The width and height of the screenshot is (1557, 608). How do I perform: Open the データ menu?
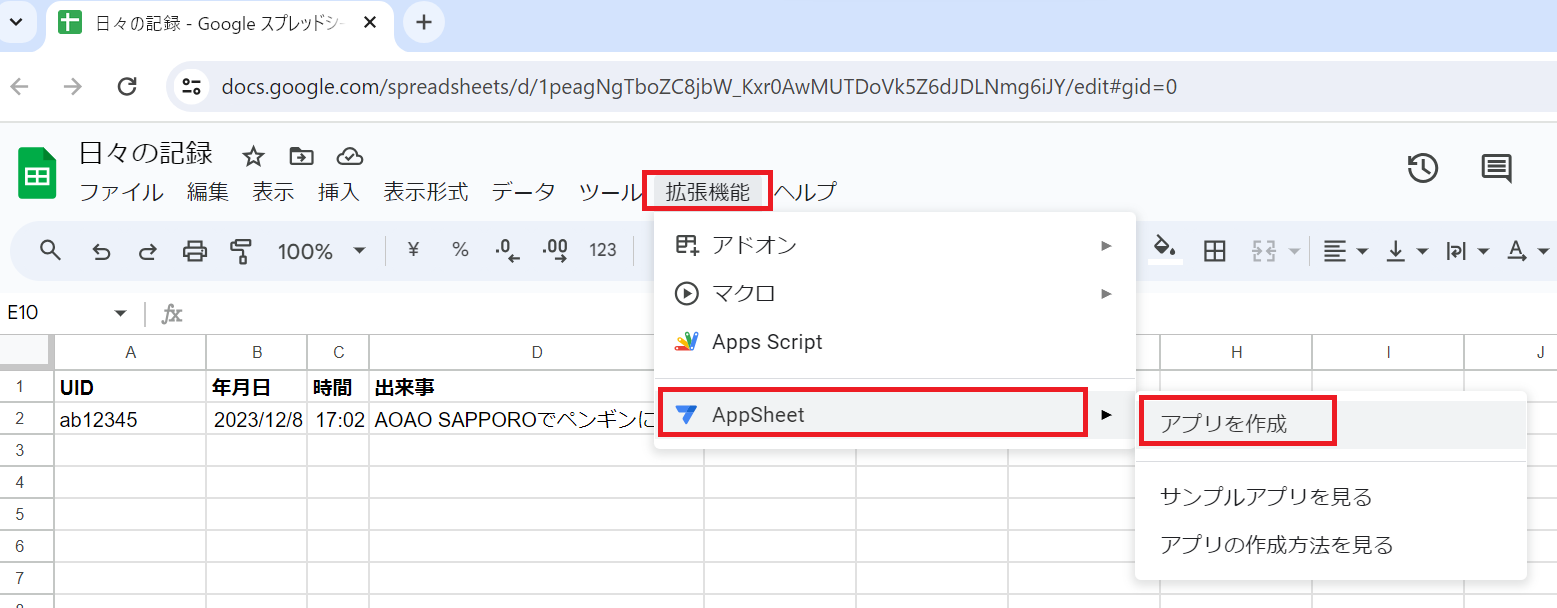(523, 192)
